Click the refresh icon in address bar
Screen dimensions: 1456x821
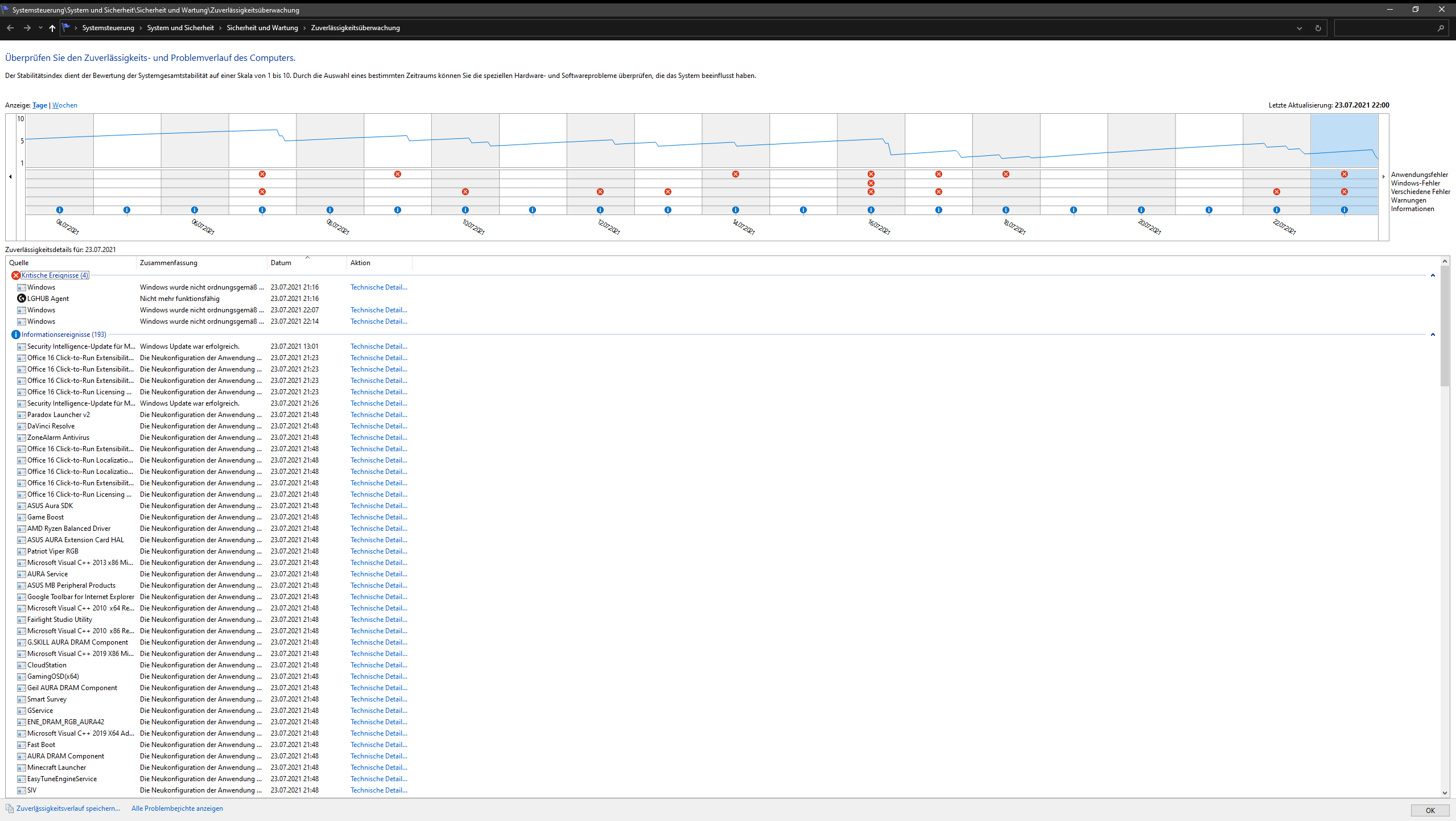pos(1318,28)
